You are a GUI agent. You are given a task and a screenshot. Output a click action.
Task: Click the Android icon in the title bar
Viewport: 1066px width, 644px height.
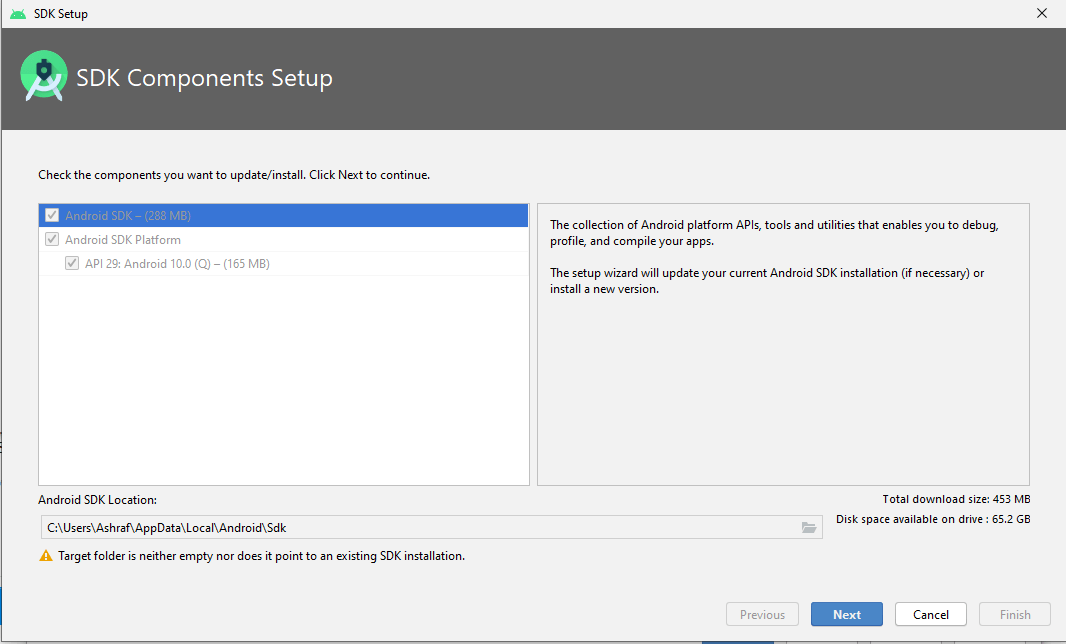coord(18,14)
